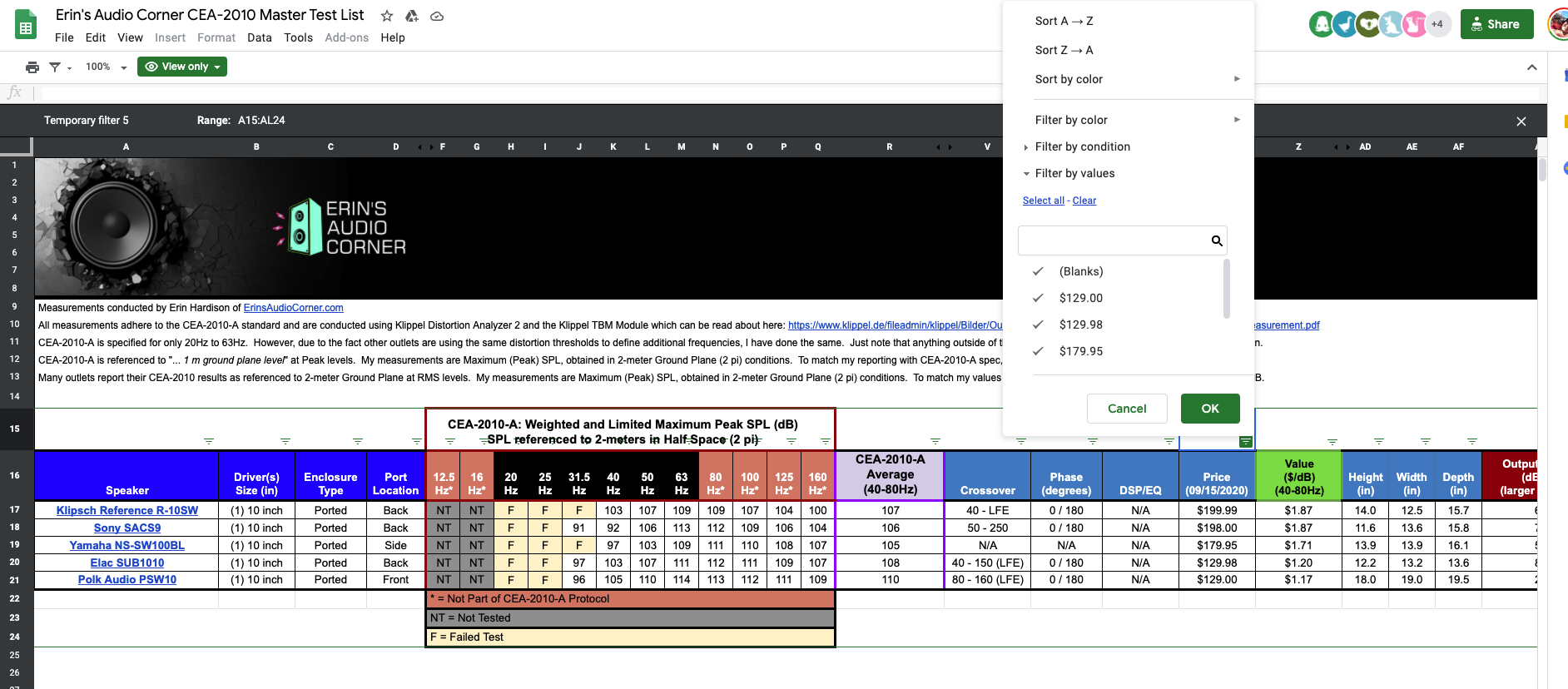Open the Depth column AF filter icon
The width and height of the screenshot is (1568, 689).
point(1472,441)
